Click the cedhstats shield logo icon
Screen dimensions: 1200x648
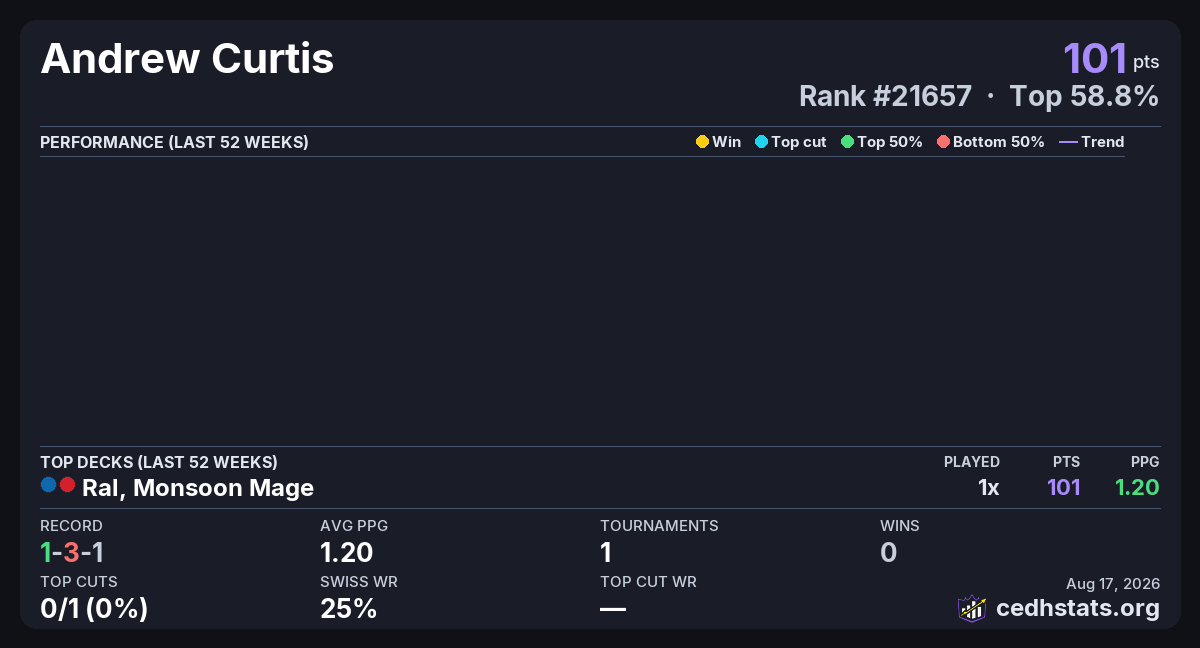pyautogui.click(x=972, y=608)
